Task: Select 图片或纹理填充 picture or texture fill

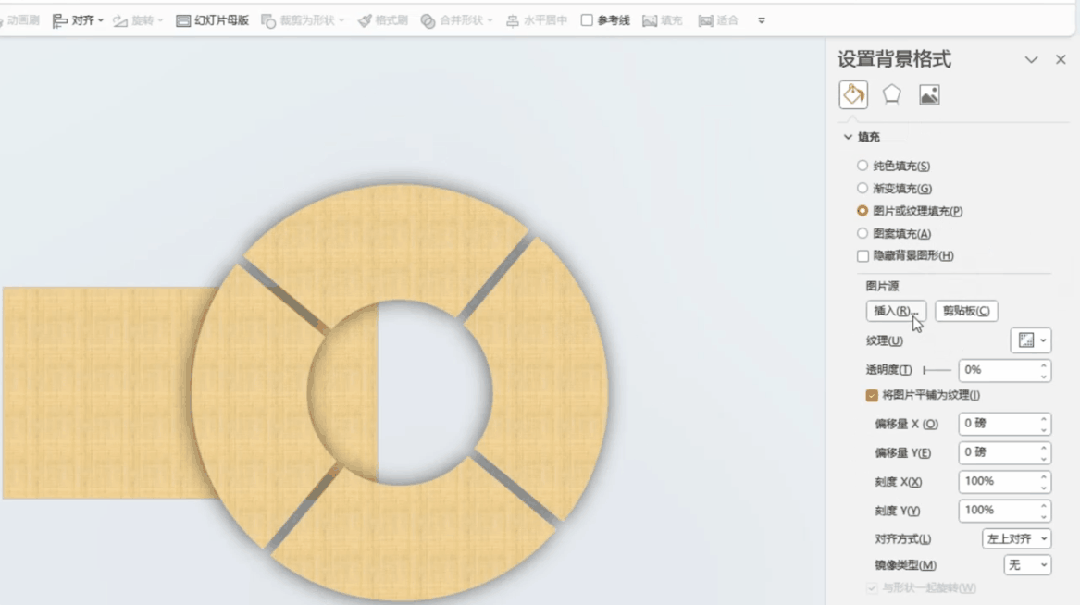Action: click(862, 211)
